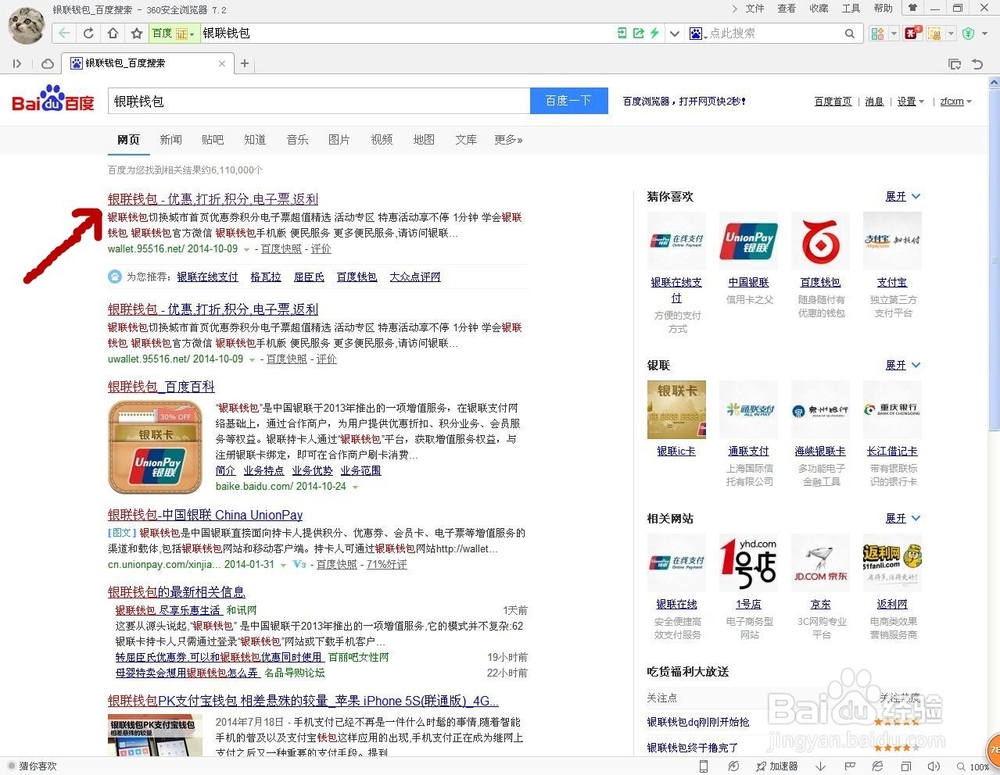
Task: Click the mobile phone icon in status bar
Action: (703, 766)
